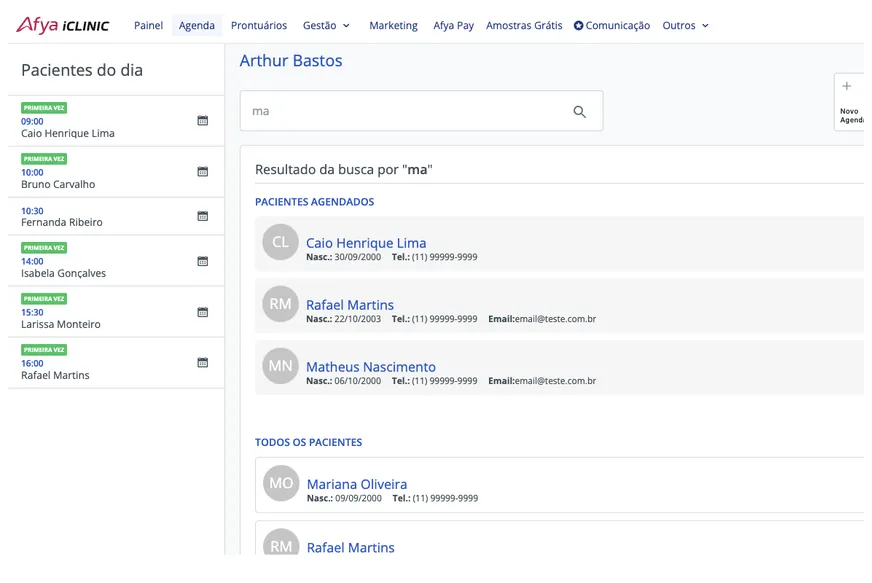The image size is (872, 583).
Task: Switch to the Marketing section
Action: coord(393,26)
